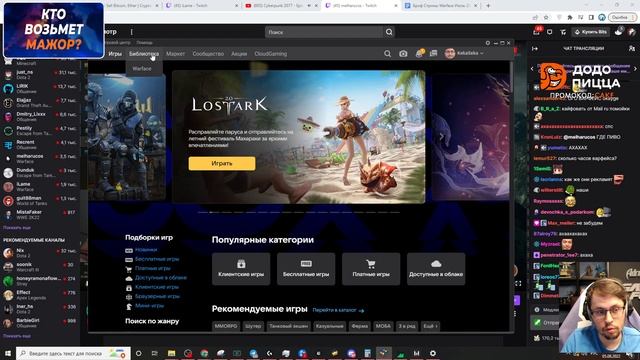The width and height of the screenshot is (640, 360).
Task: Open launcher notifications icon with yellow badge
Action: (419, 53)
